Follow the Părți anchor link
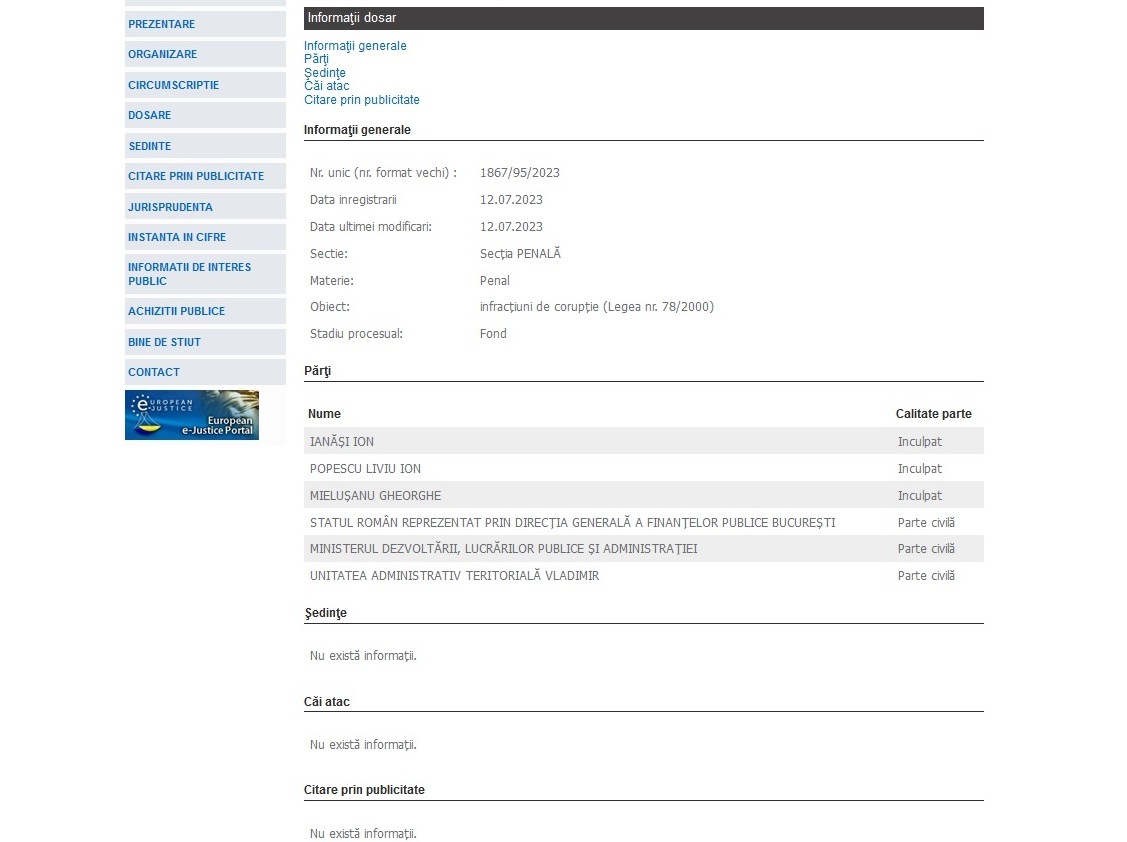The width and height of the screenshot is (1127, 842). (316, 59)
